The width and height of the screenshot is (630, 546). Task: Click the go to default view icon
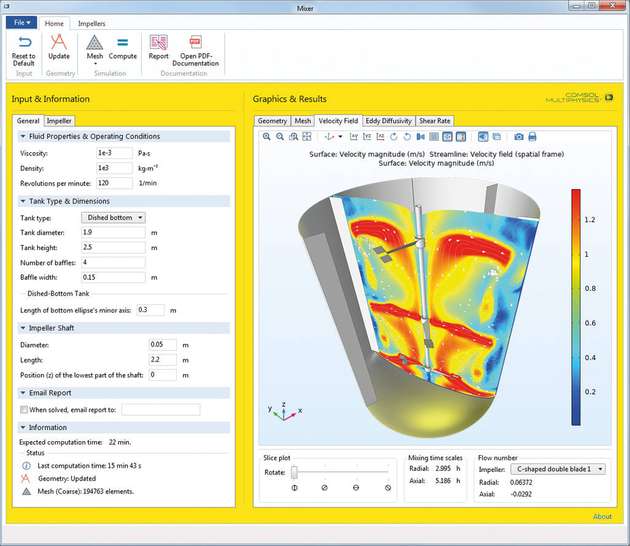[x=329, y=137]
